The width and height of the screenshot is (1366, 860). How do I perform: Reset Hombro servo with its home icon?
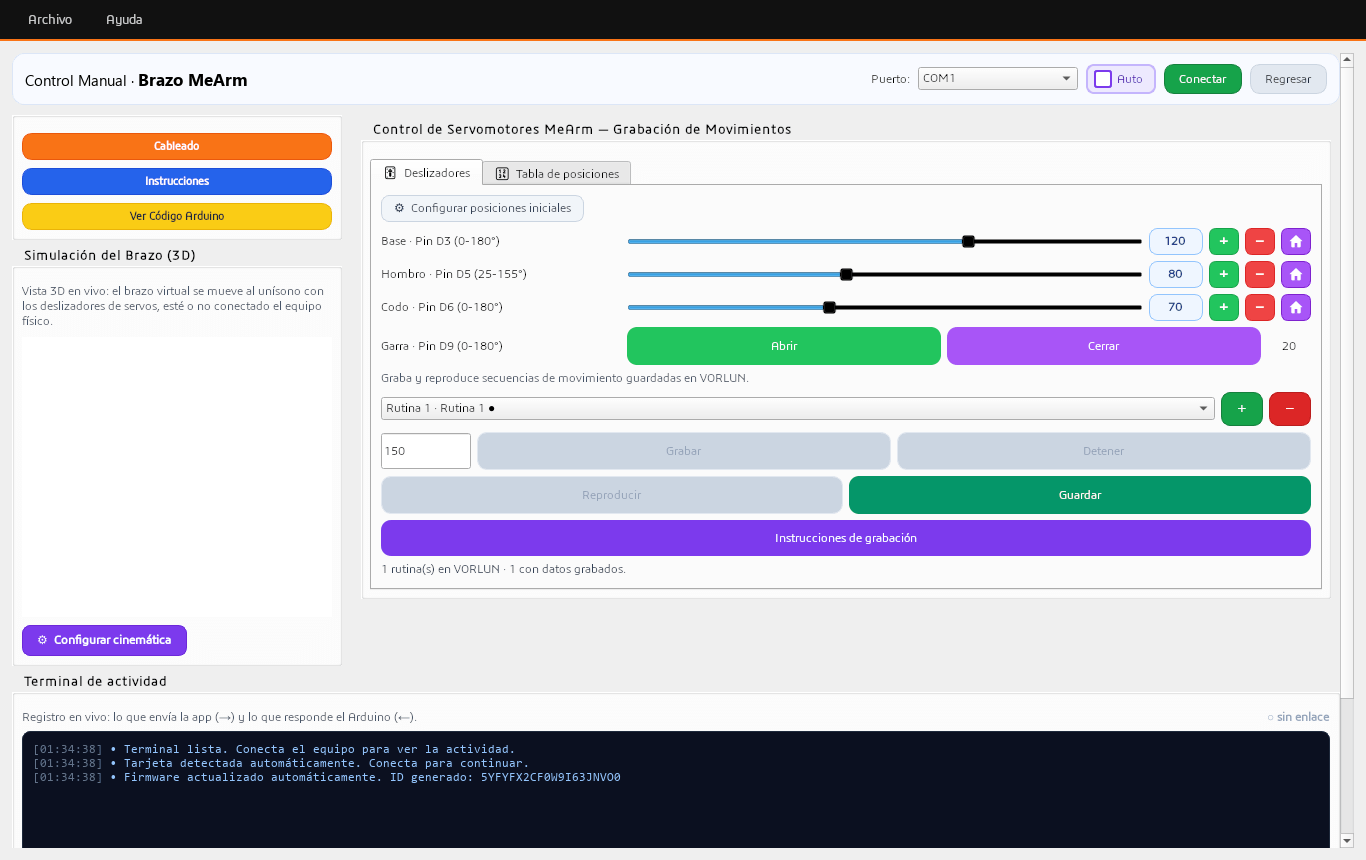point(1296,274)
